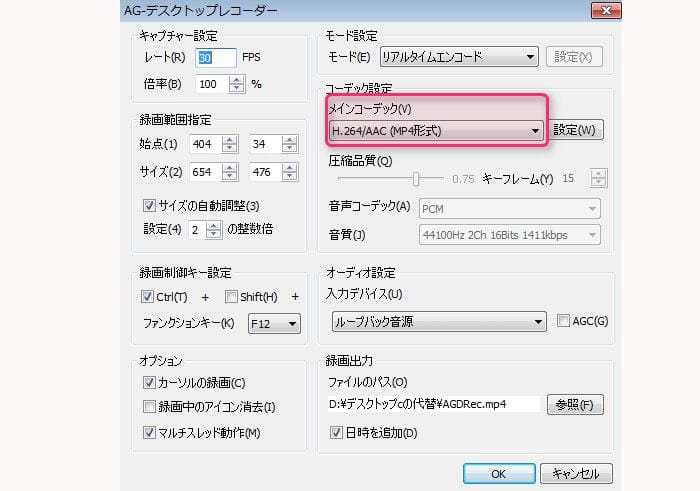Click the 圧縮品質 slider thumb
The width and height of the screenshot is (700, 491).
point(416,179)
